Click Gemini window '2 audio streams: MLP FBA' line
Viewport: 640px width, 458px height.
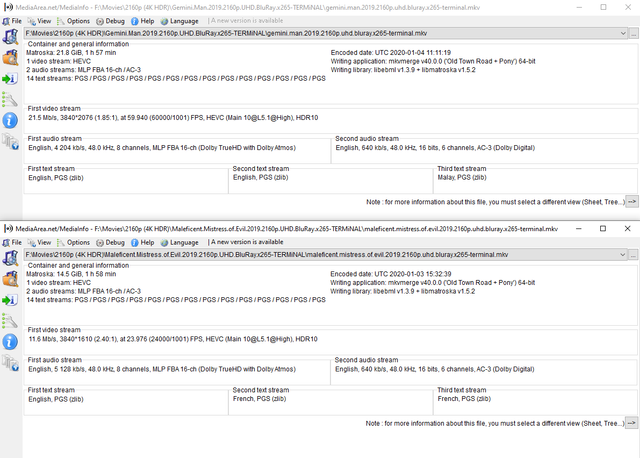[84, 69]
